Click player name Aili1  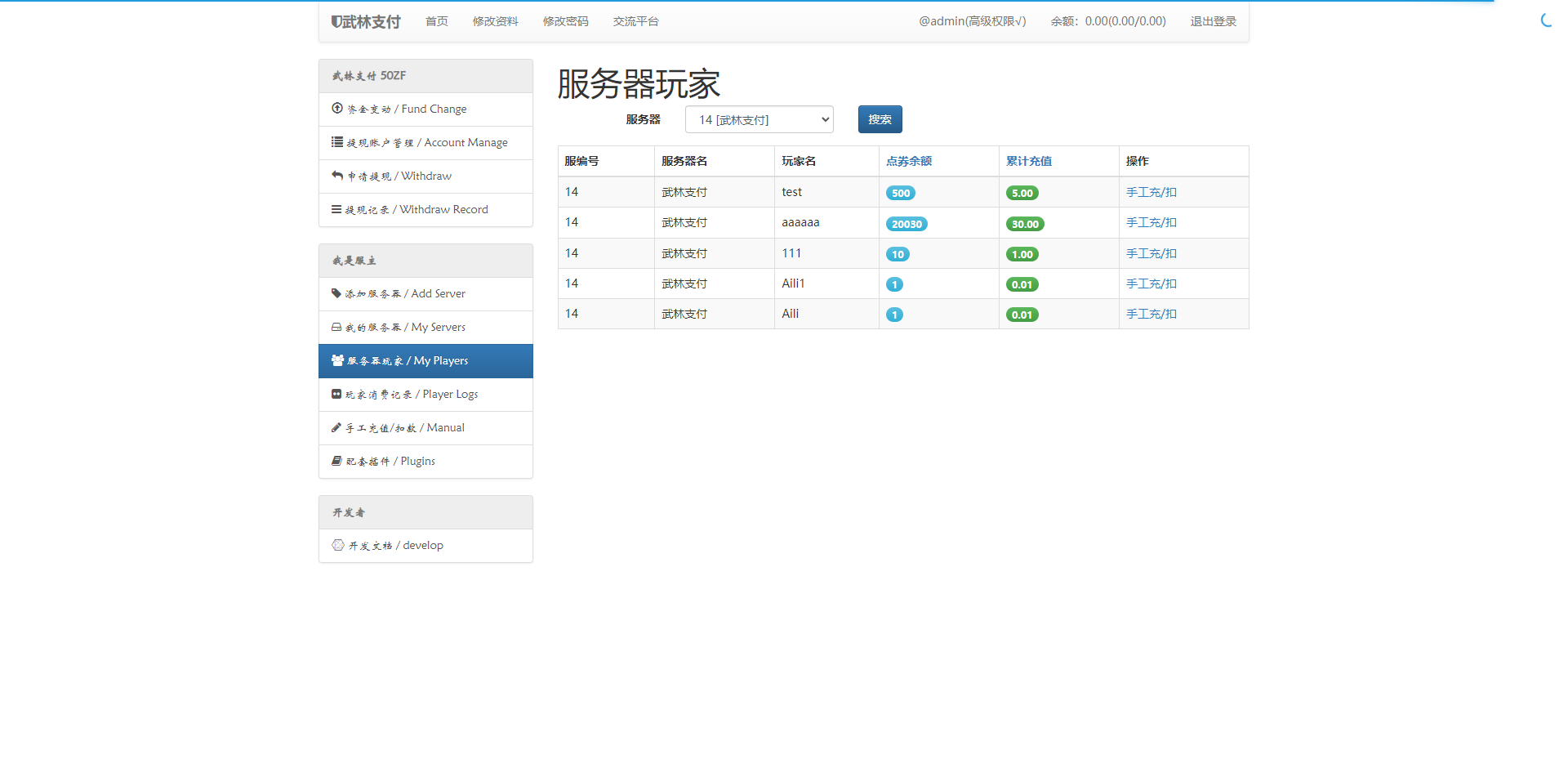click(793, 284)
